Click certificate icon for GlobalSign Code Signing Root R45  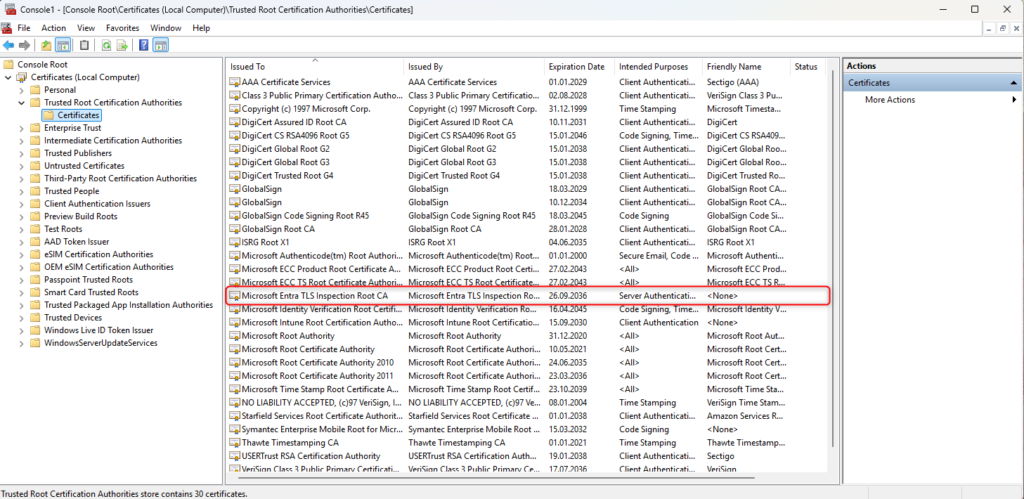235,216
